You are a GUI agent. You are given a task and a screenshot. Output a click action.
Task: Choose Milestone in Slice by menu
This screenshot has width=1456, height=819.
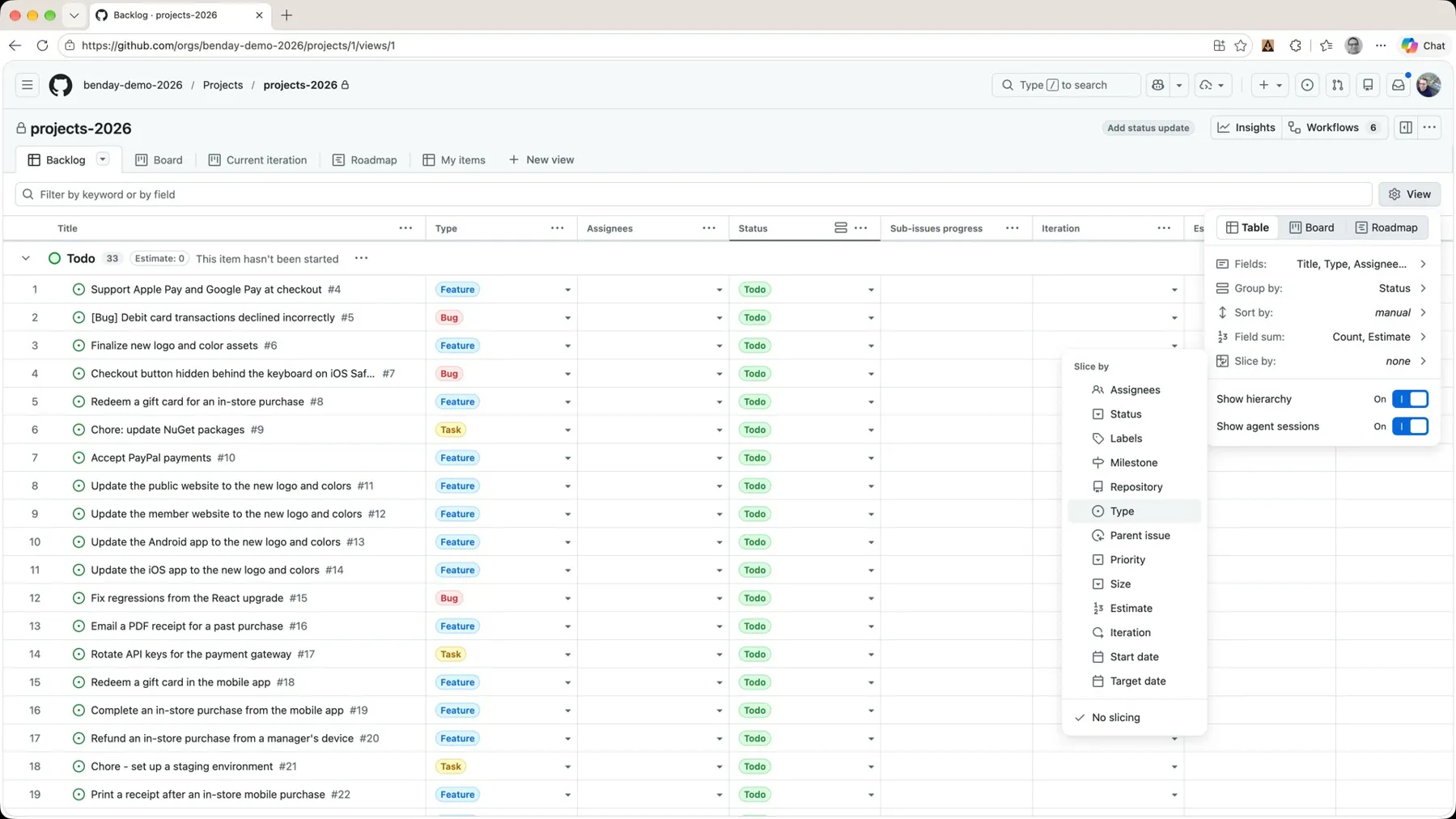point(1134,463)
